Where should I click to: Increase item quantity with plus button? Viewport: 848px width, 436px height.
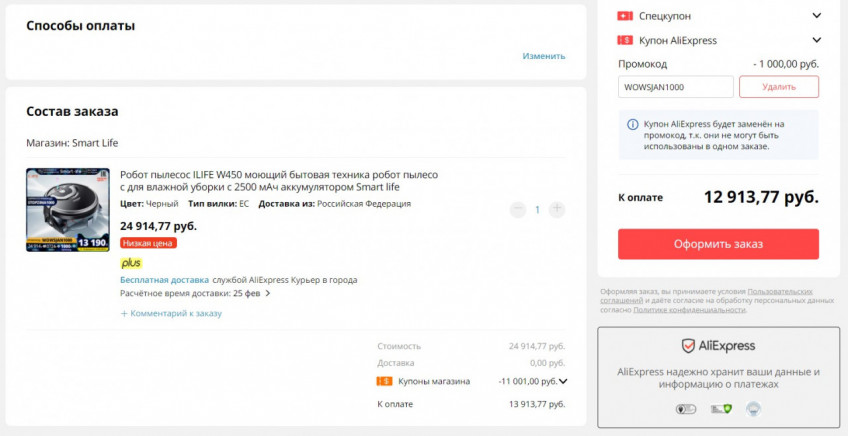557,210
